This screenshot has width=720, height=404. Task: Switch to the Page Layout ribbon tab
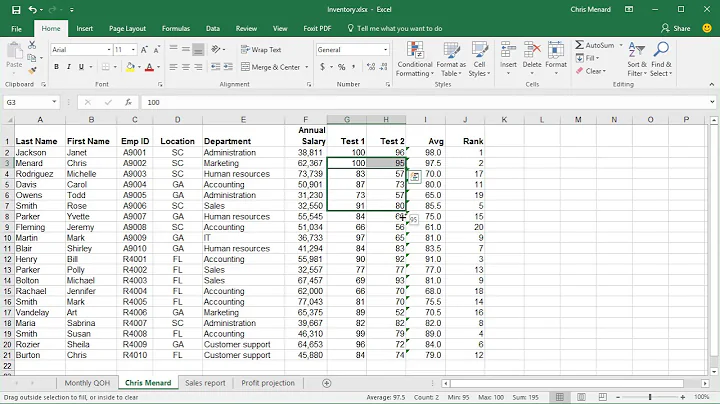point(127,28)
